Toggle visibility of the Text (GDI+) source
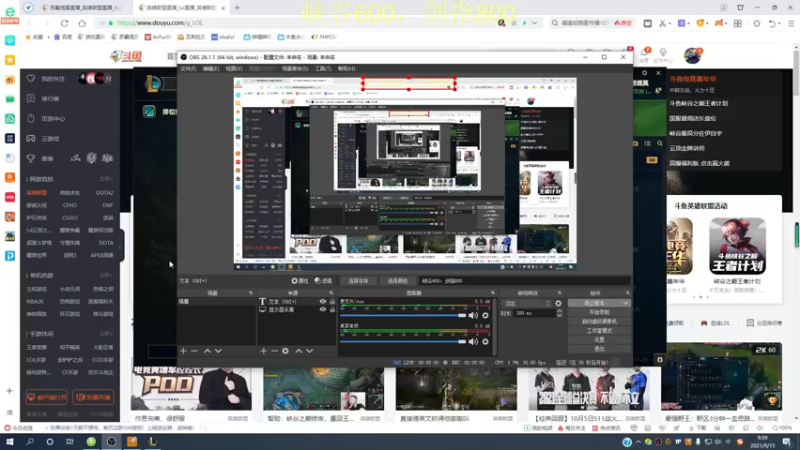This screenshot has height=450, width=800. point(323,302)
